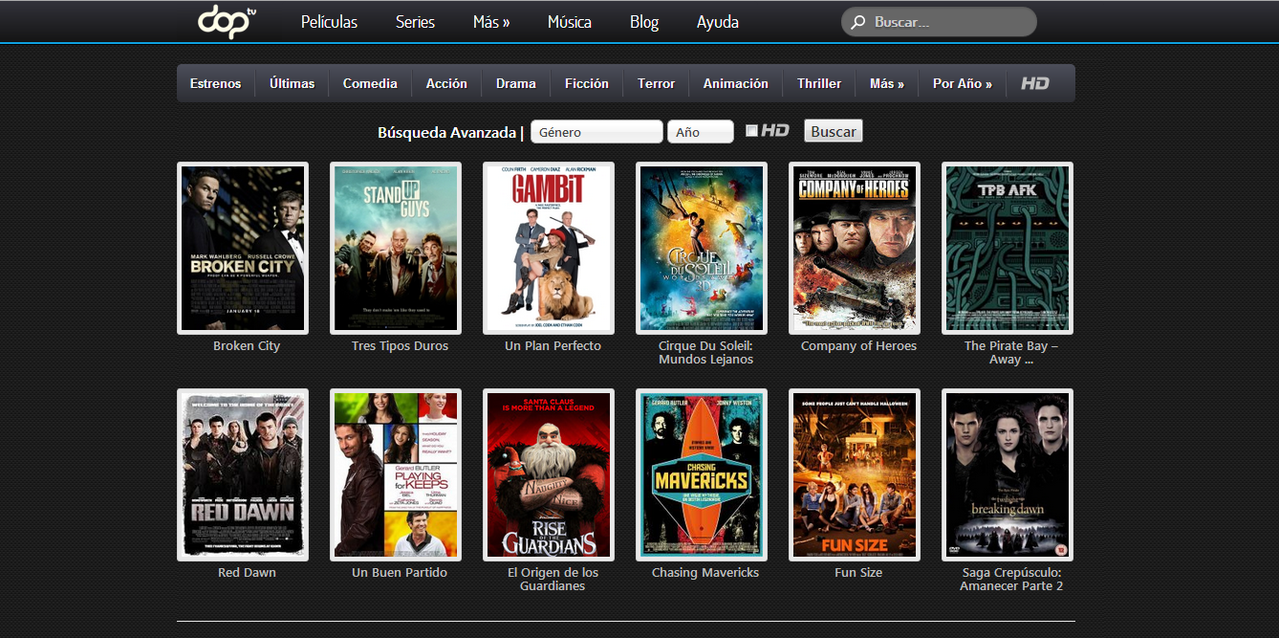This screenshot has height=638, width=1279.
Task: Click the Un Plan Perfecto title link
Action: point(553,346)
